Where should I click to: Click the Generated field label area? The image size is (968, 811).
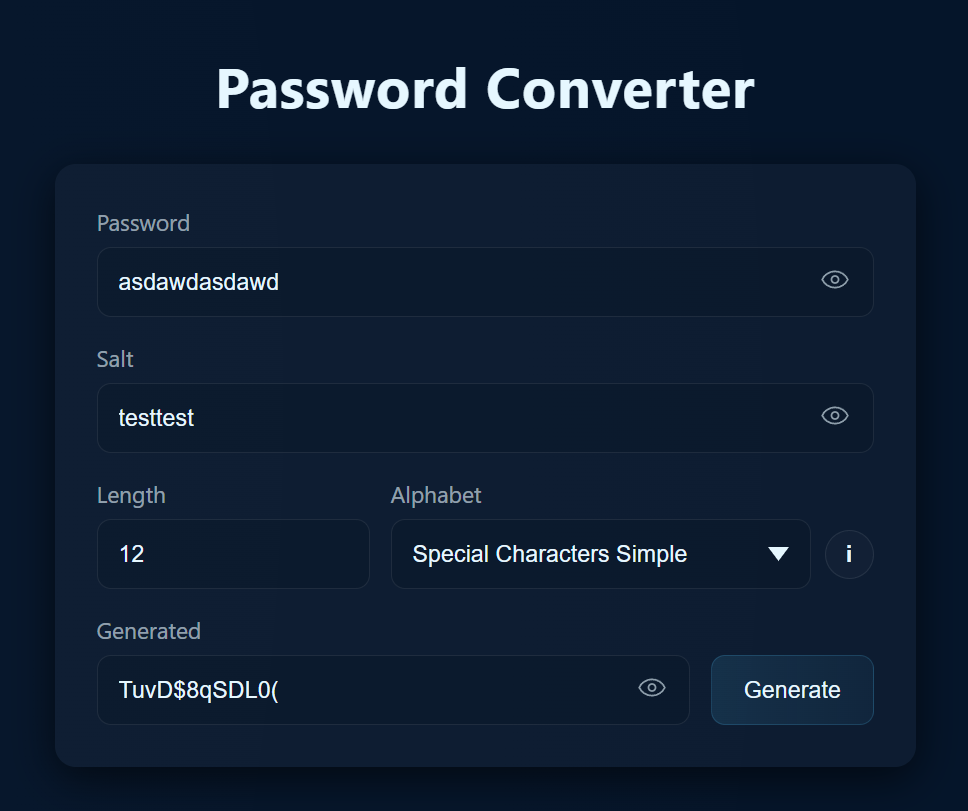click(148, 631)
